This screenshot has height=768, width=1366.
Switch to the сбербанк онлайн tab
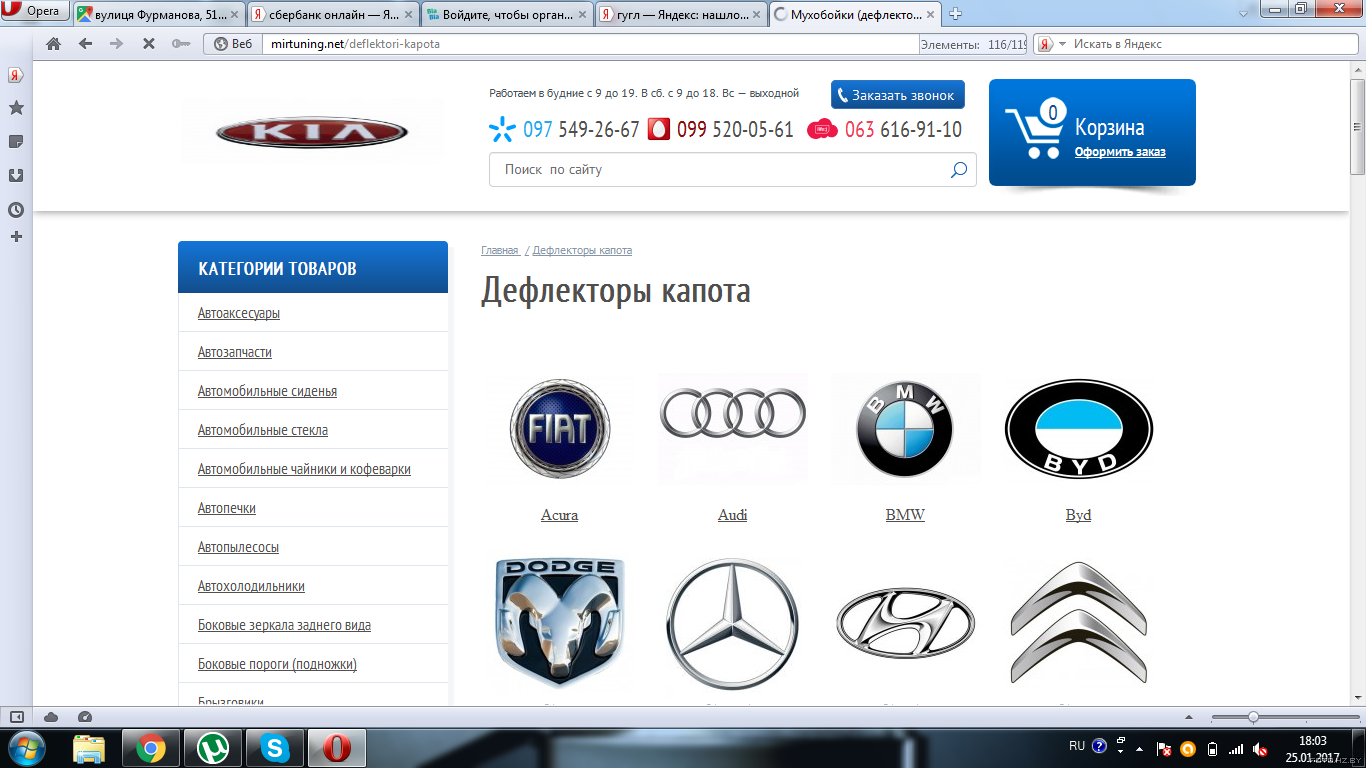coord(333,14)
